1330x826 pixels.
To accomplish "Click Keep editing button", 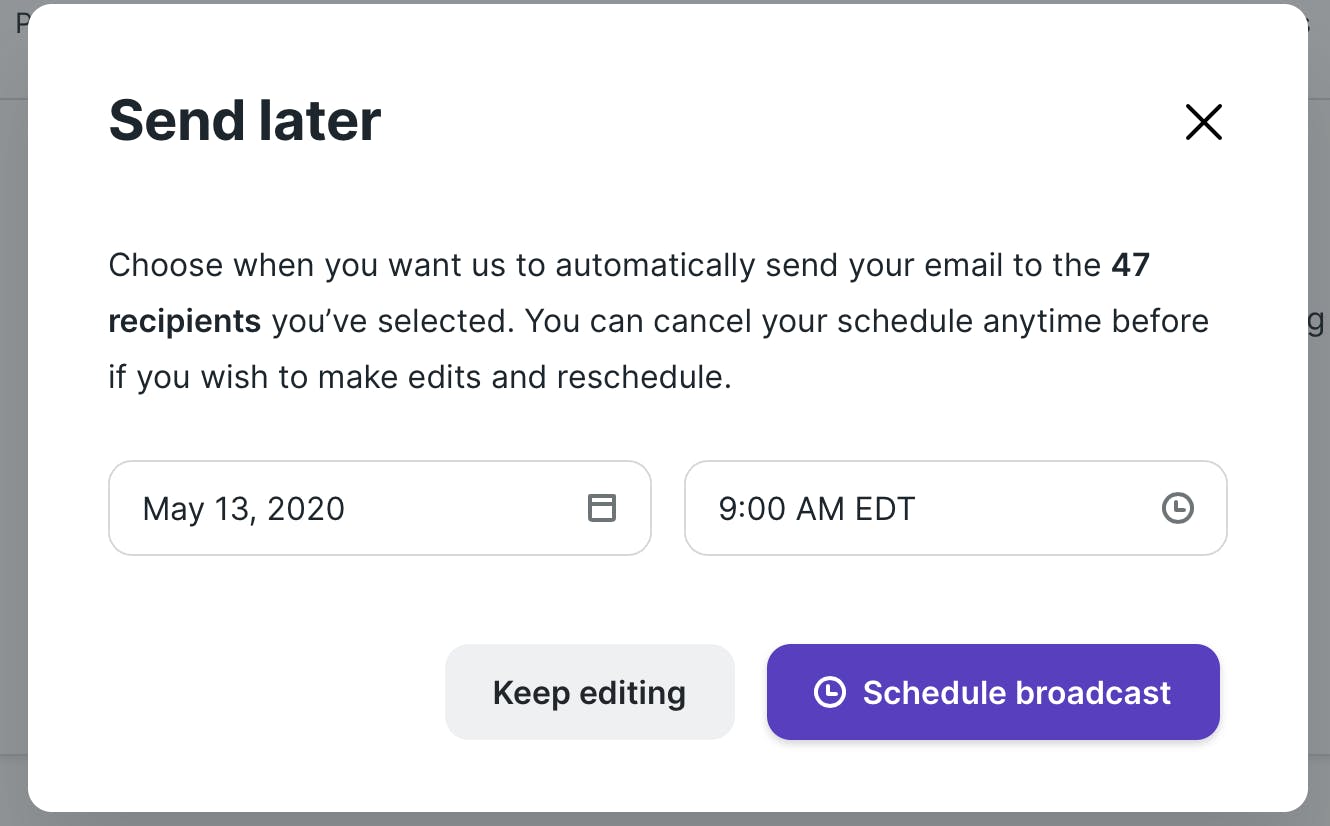I will (x=590, y=692).
